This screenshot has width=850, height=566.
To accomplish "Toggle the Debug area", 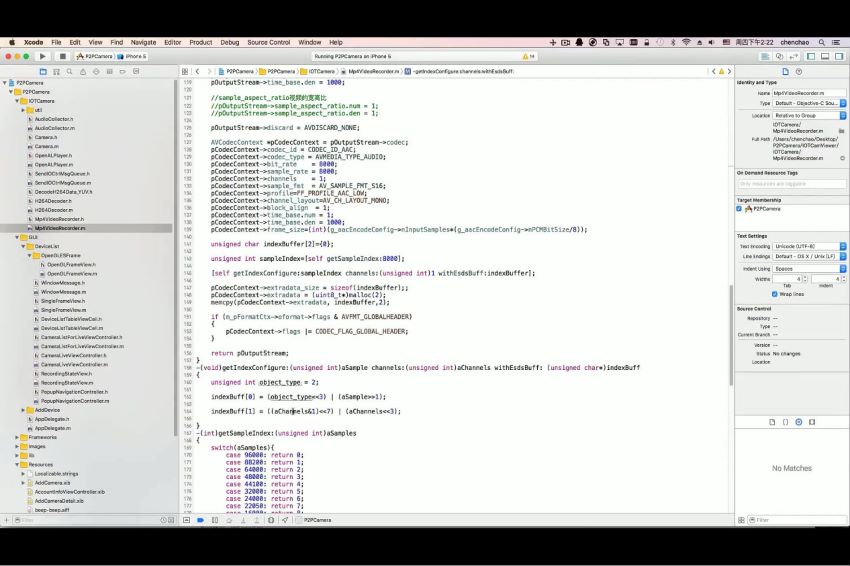I will (x=825, y=56).
